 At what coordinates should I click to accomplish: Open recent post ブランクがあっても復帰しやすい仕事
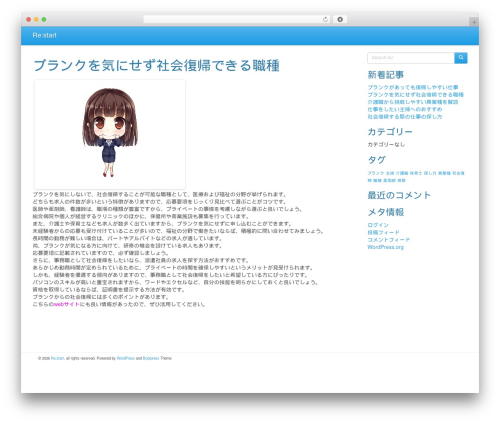click(x=413, y=87)
